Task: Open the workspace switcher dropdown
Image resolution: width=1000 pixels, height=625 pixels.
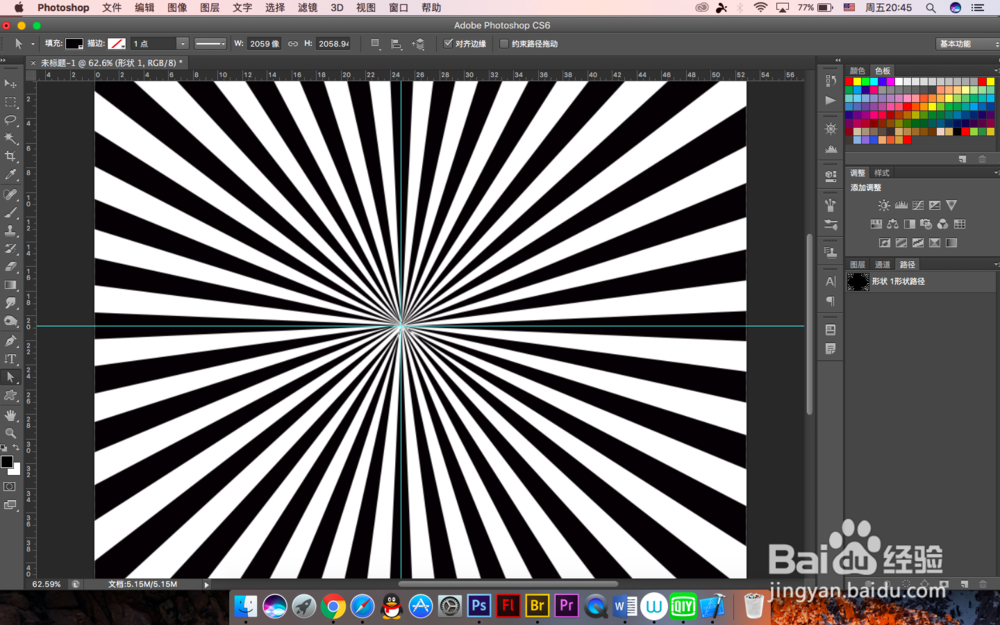Action: tap(966, 43)
